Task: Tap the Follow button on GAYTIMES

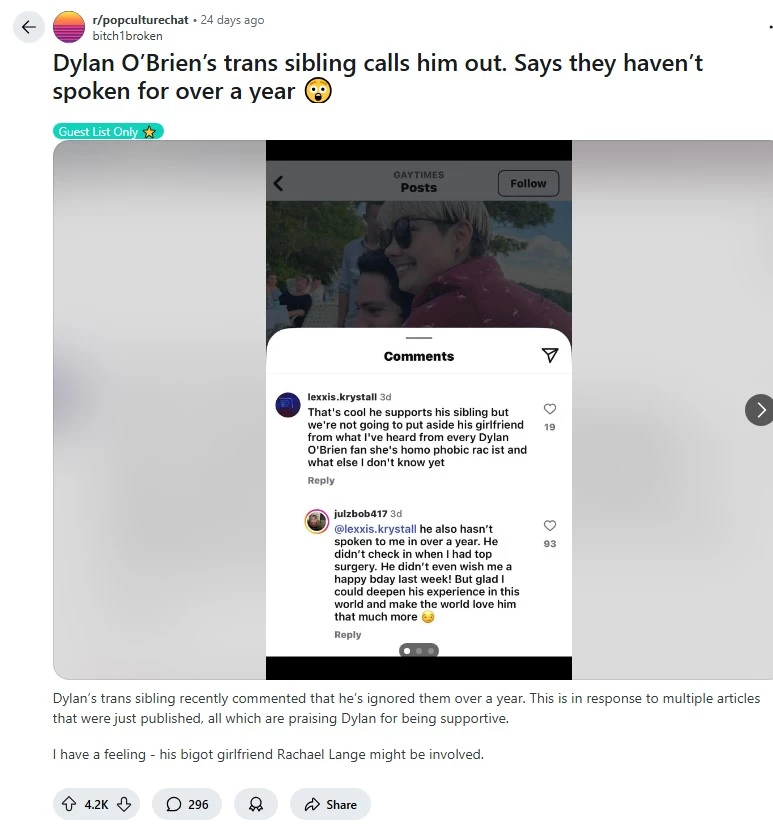Action: point(528,183)
